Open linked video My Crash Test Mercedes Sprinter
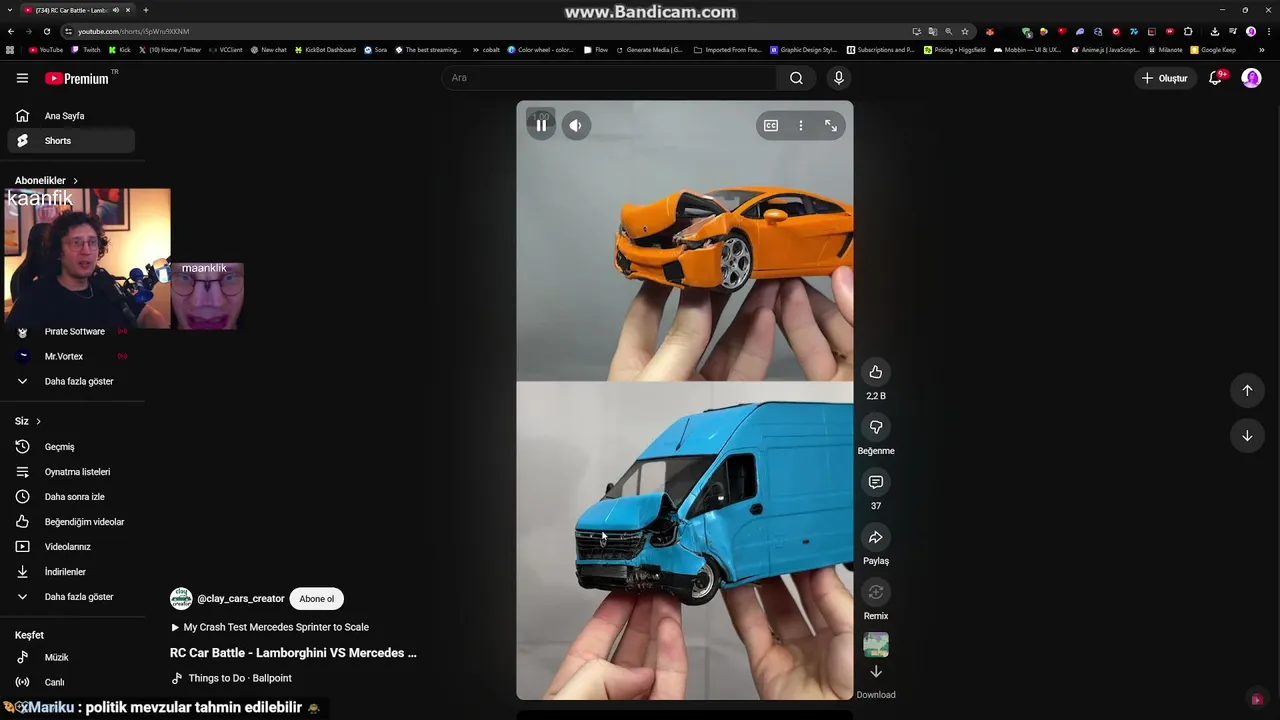Screen dimensions: 1280x720 [x=270, y=627]
